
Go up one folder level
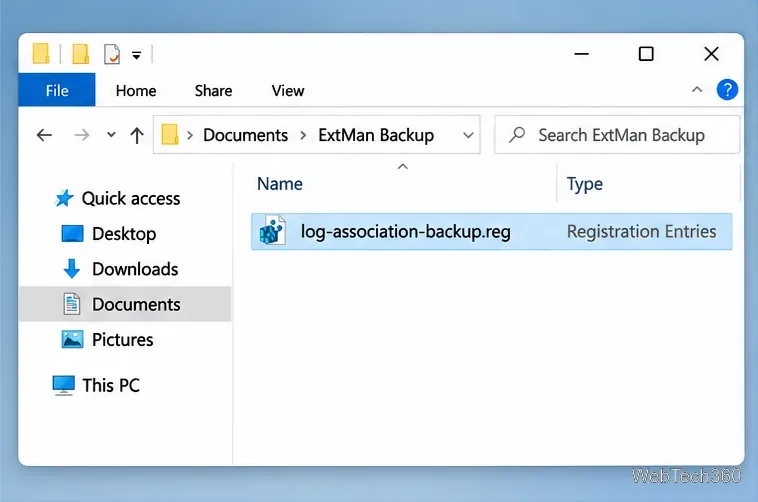[137, 135]
